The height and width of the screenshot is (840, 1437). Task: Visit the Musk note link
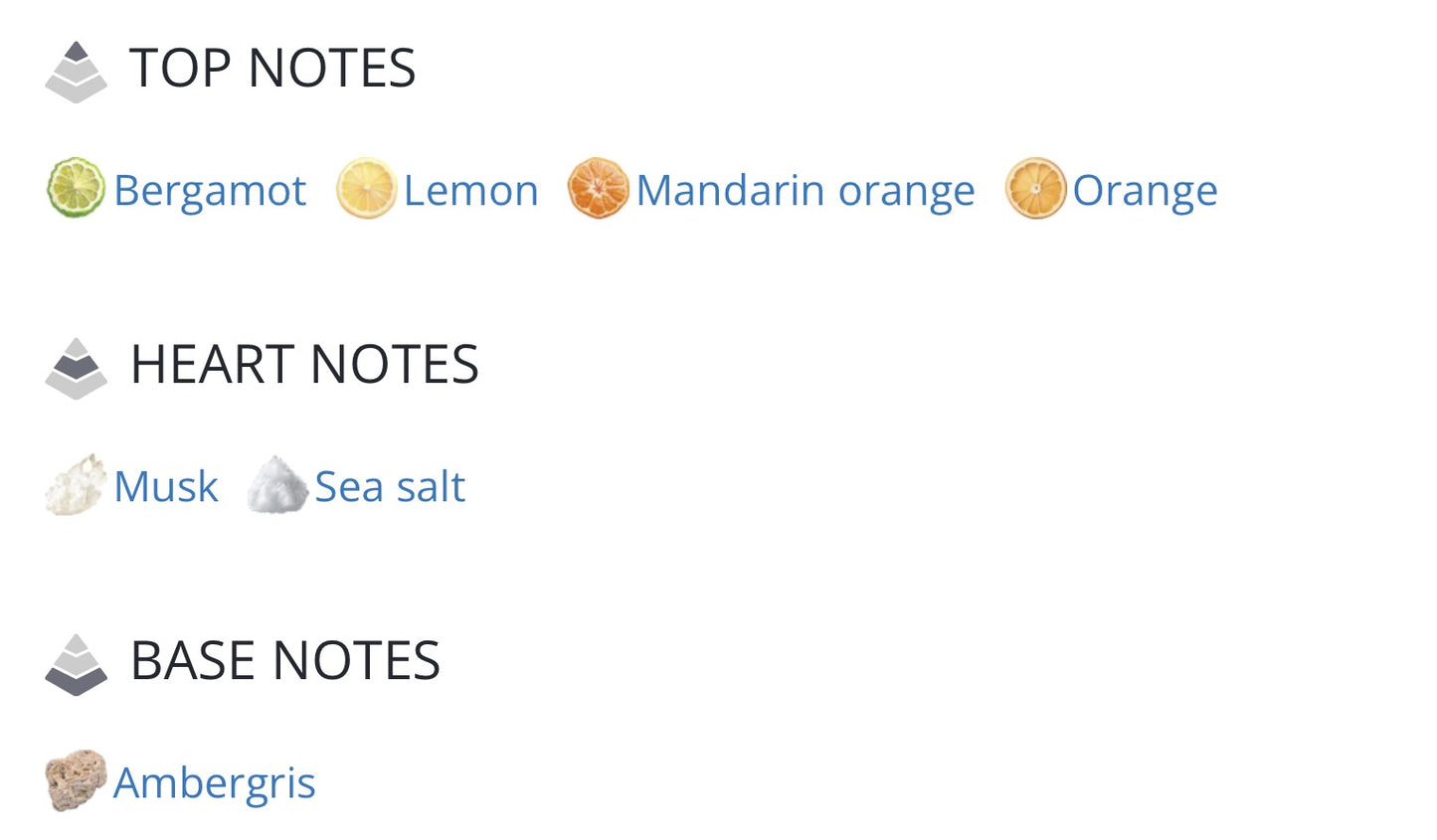point(166,487)
